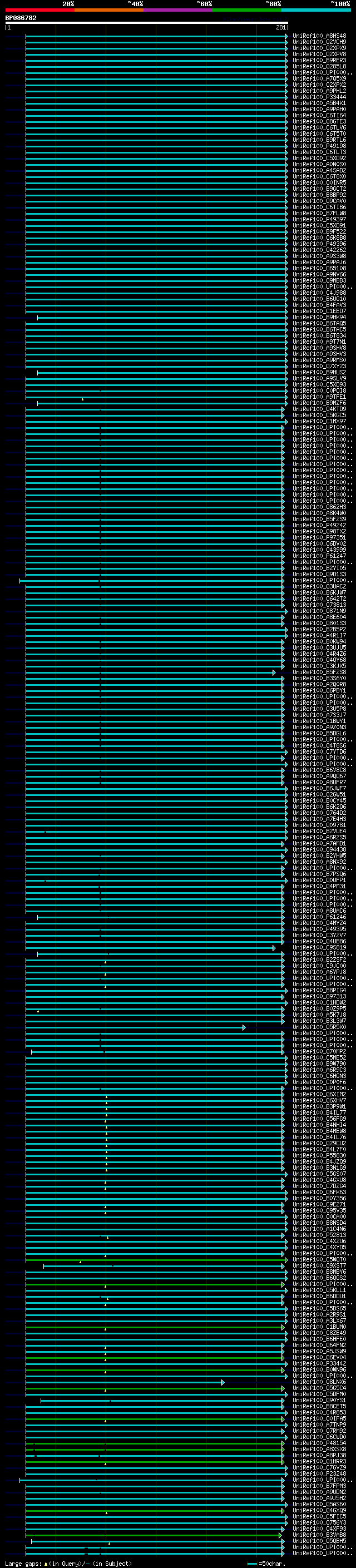Screen dimensions: 356x1568
Task: Select label UniRef100_P52813
Action: (319, 1235)
